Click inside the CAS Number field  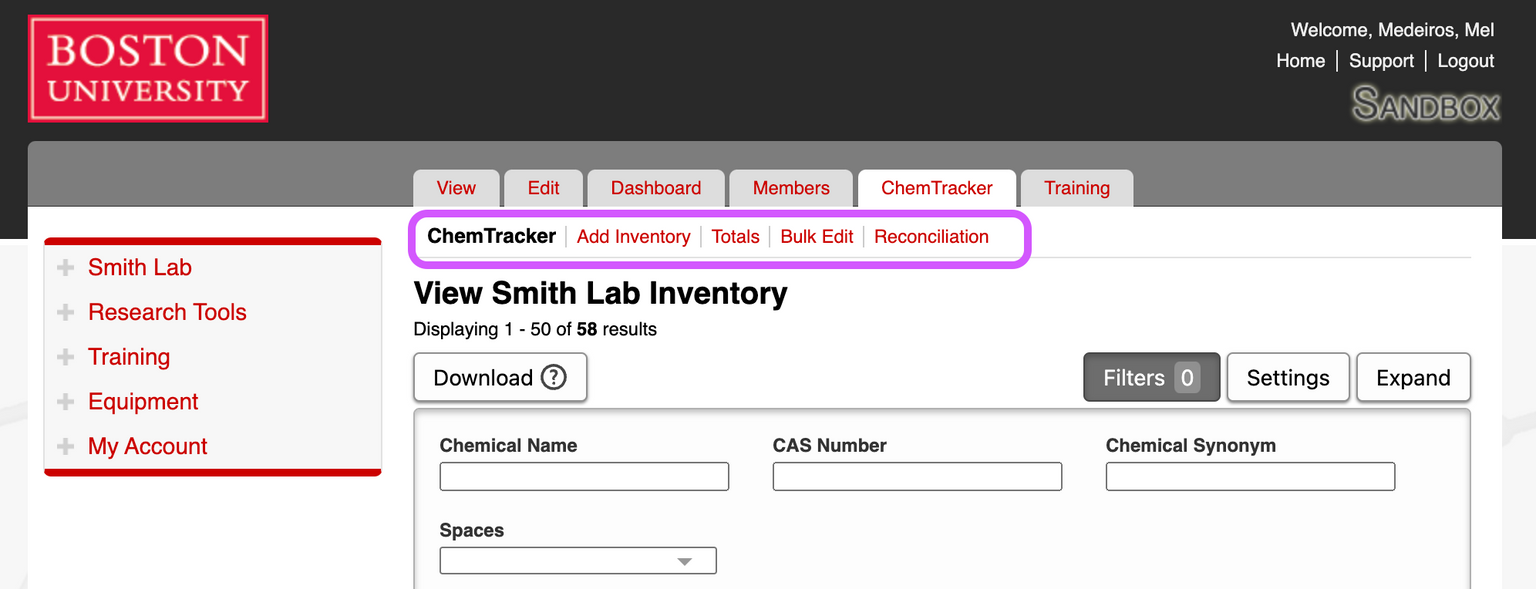[917, 476]
